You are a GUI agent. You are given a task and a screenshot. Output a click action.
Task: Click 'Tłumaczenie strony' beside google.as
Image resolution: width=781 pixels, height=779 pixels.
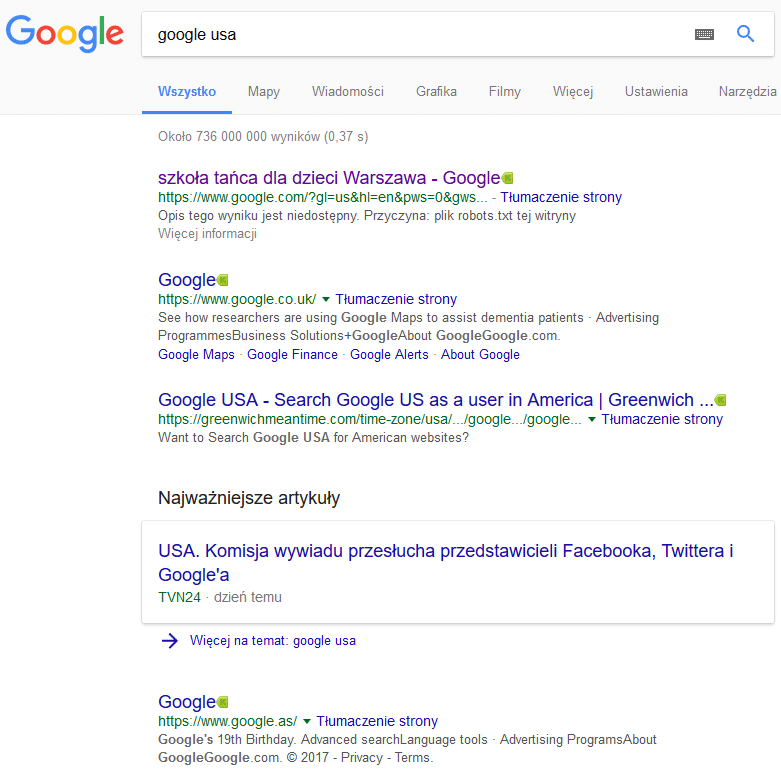pos(377,721)
